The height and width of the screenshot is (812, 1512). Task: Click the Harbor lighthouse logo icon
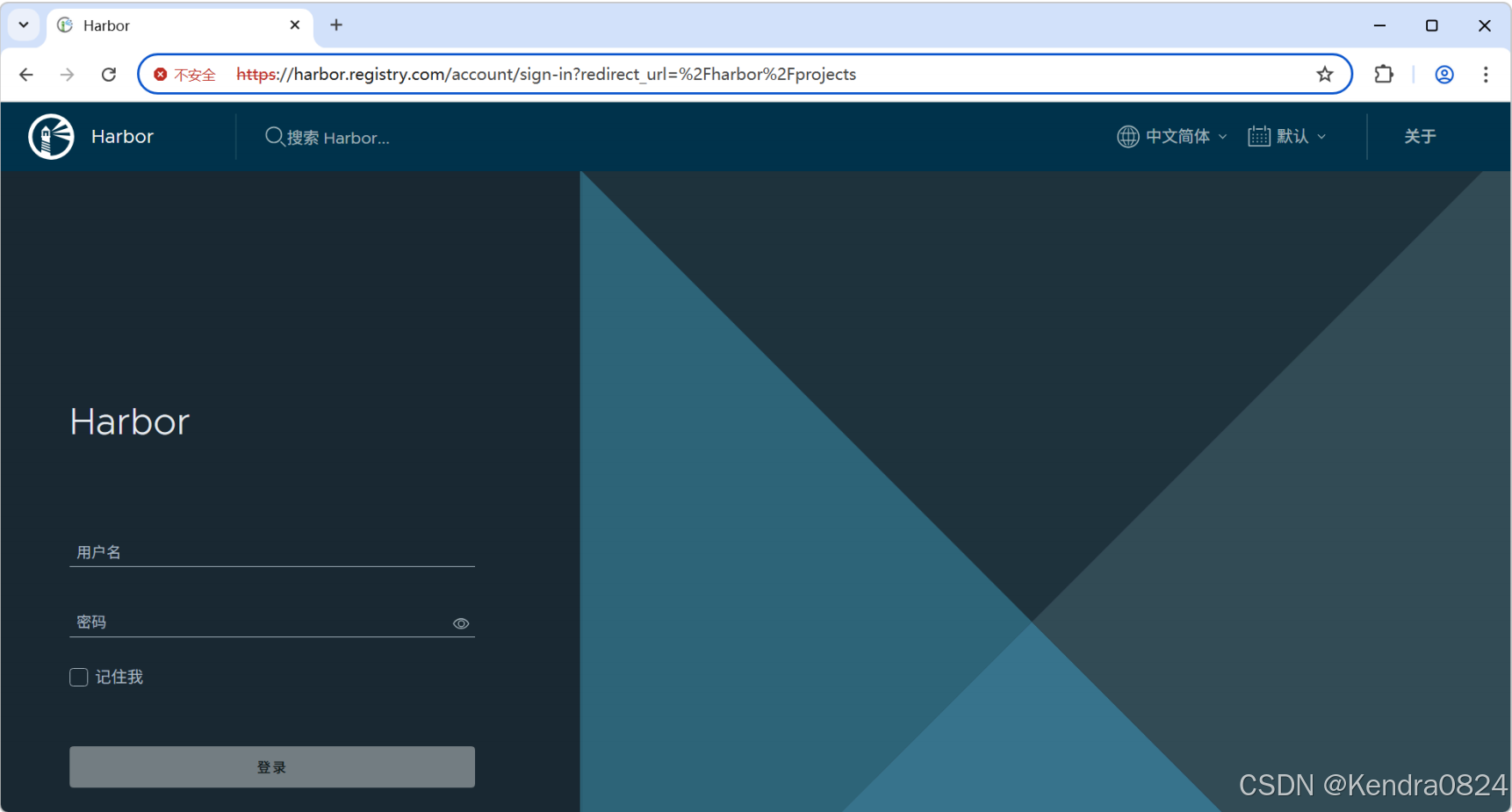pos(51,137)
